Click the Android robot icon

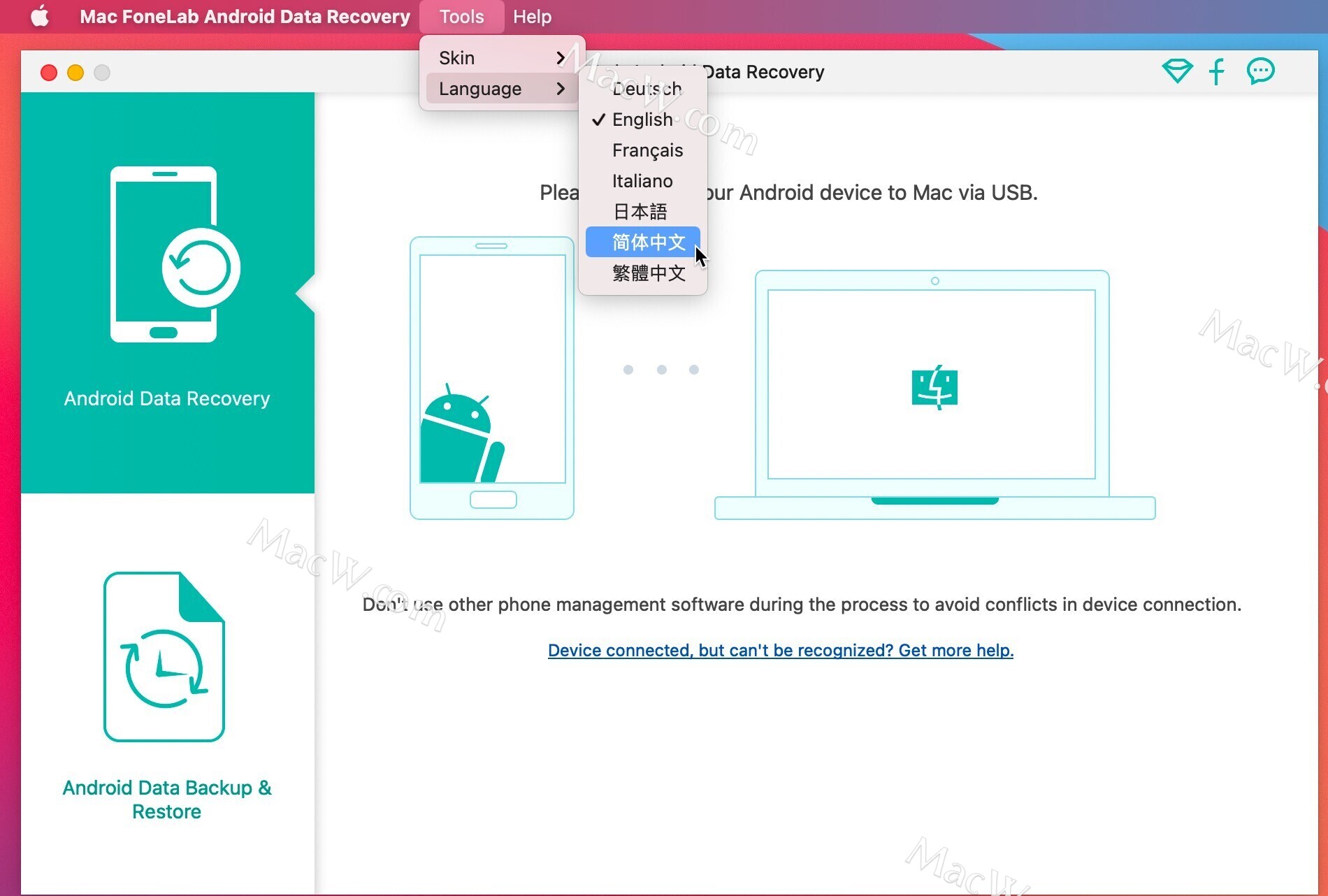(461, 433)
